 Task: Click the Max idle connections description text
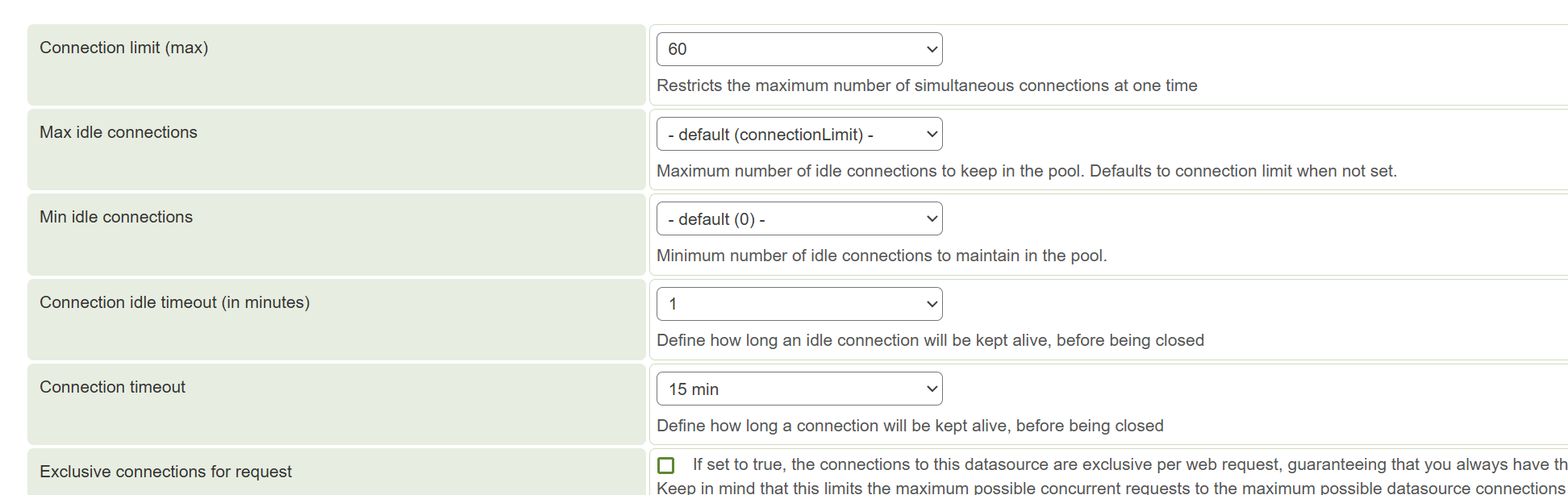click(x=1026, y=171)
